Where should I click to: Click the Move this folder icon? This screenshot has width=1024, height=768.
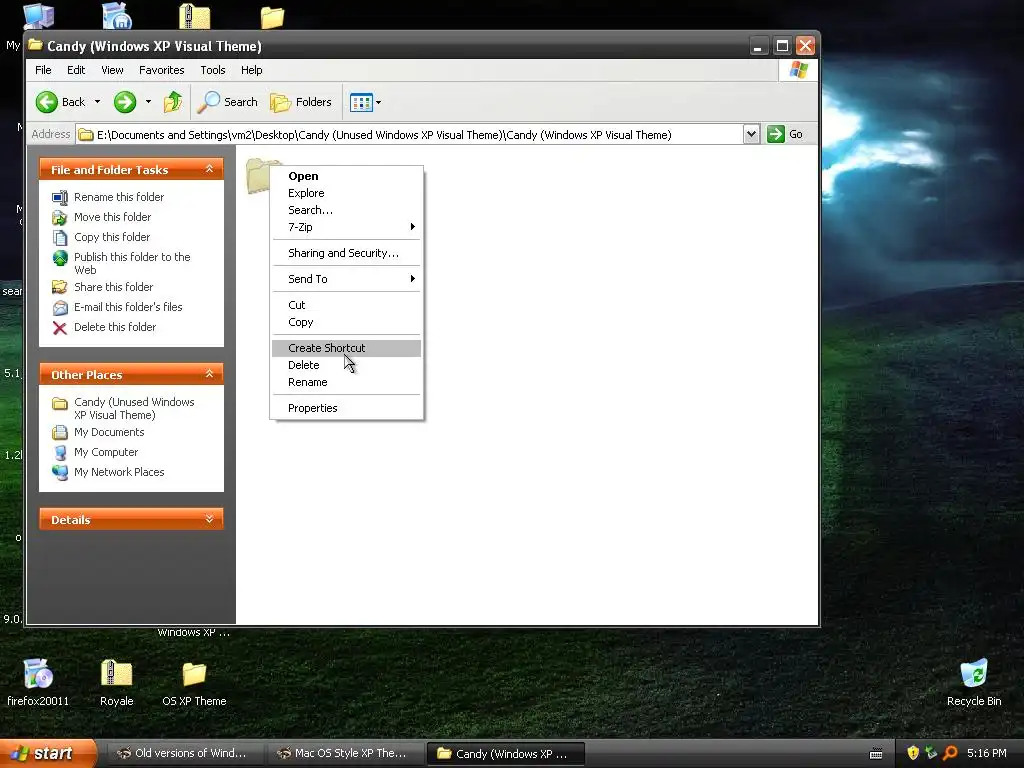coord(59,217)
